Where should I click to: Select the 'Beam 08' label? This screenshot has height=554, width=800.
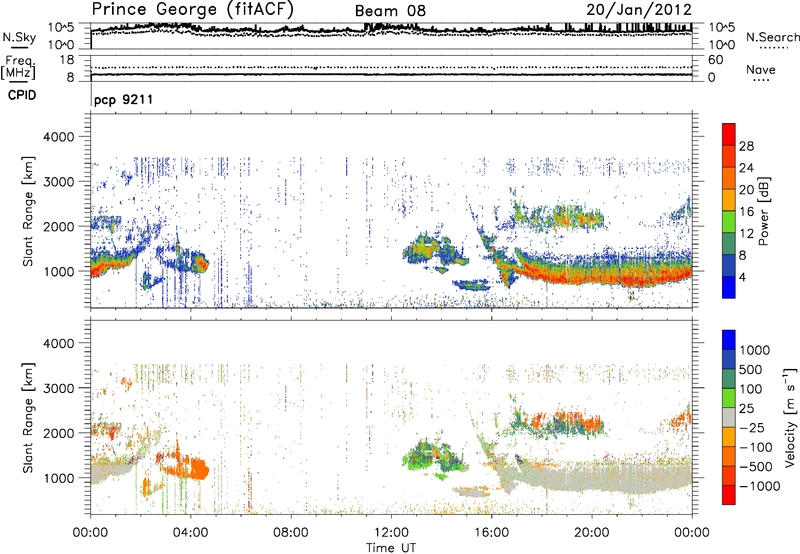[x=390, y=11]
